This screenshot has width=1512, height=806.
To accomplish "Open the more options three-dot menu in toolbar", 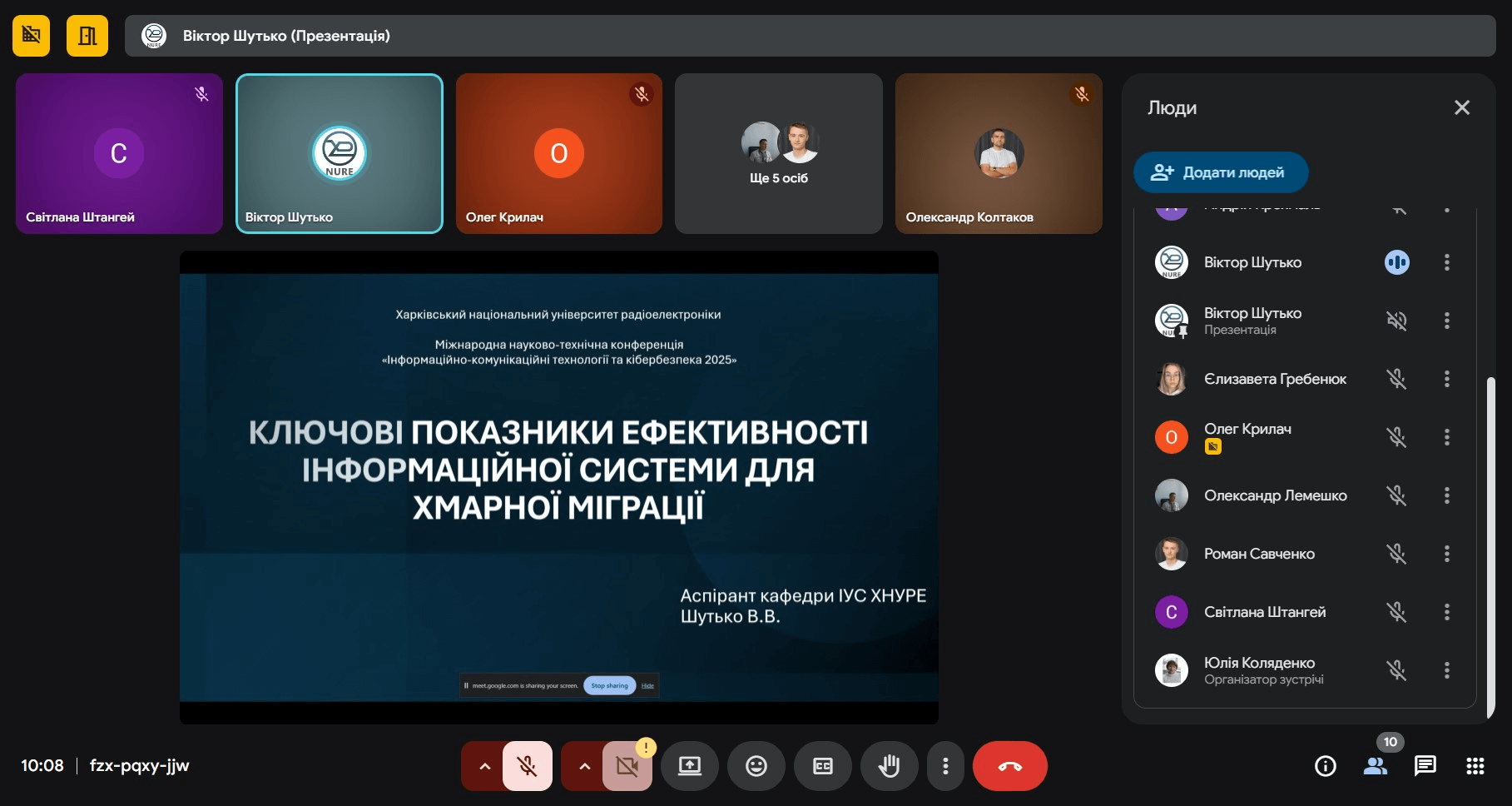I will (x=945, y=766).
